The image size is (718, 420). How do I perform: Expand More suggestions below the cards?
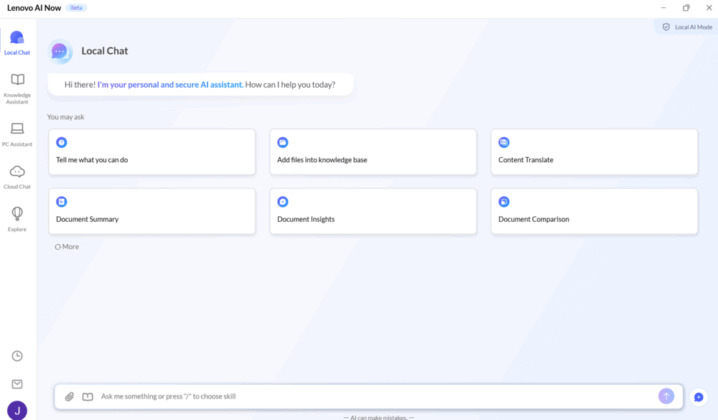(x=67, y=246)
